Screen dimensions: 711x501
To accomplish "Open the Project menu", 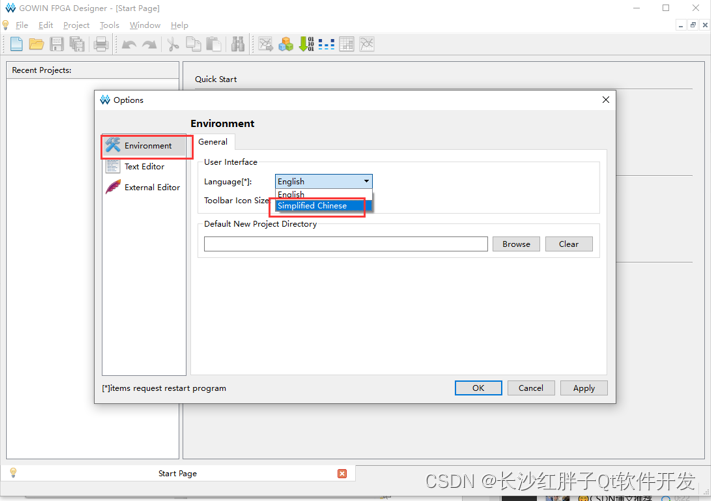I will (x=76, y=25).
